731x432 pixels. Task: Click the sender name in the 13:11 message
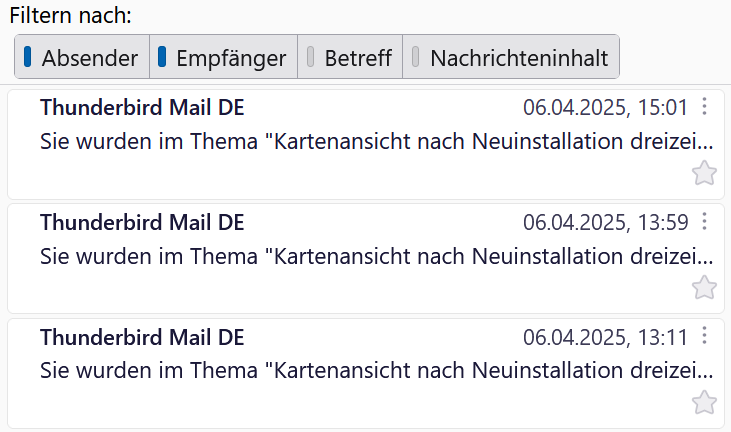click(142, 337)
